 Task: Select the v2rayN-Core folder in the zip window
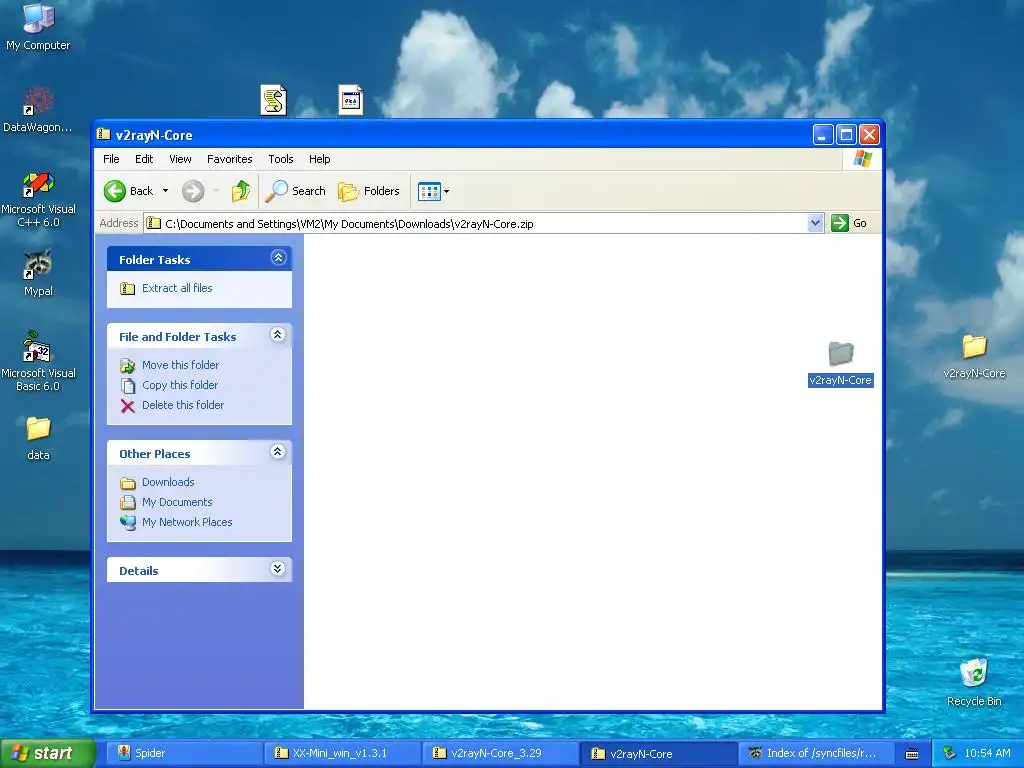(x=841, y=363)
